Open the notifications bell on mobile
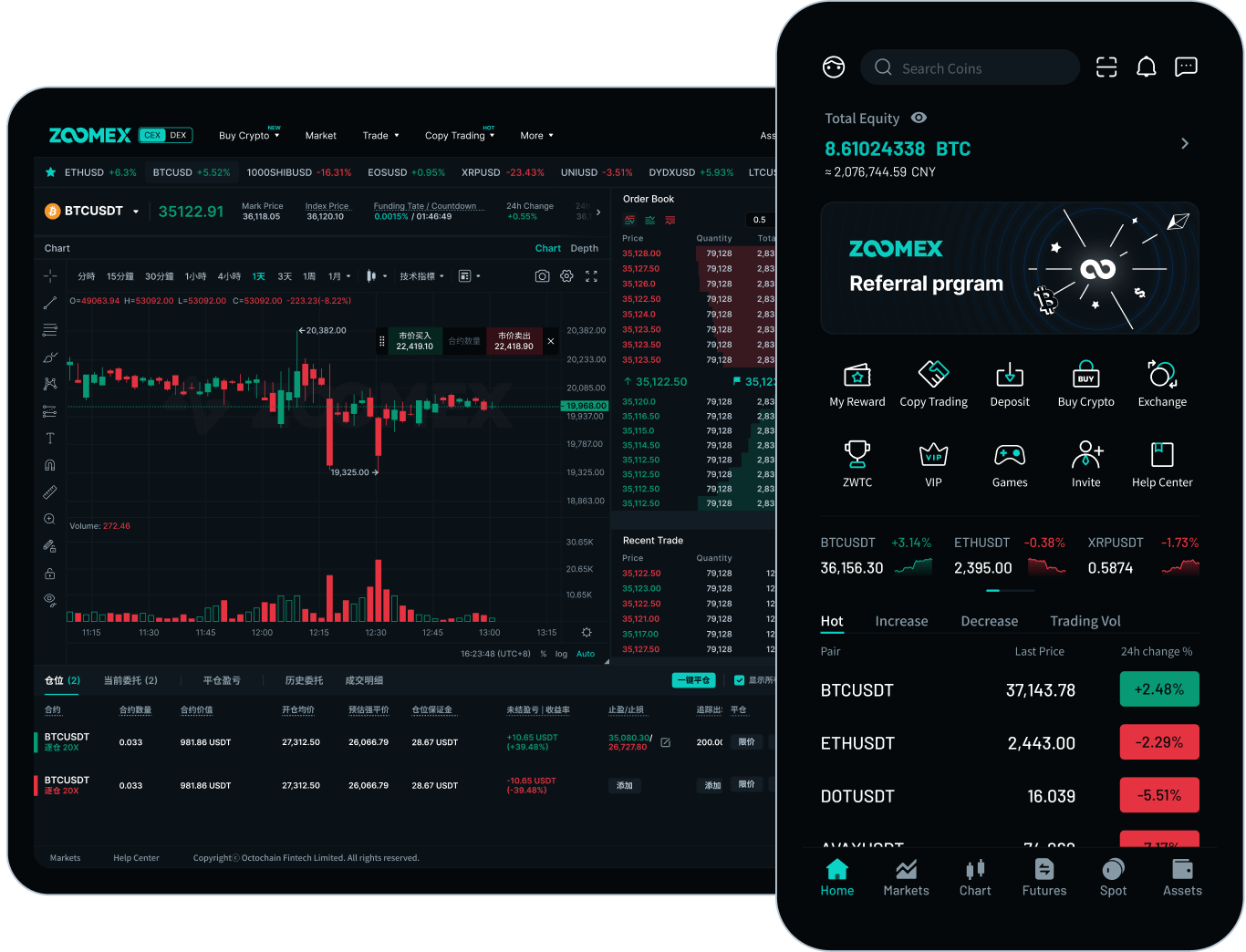The width and height of the screenshot is (1246, 952). pos(1147,67)
